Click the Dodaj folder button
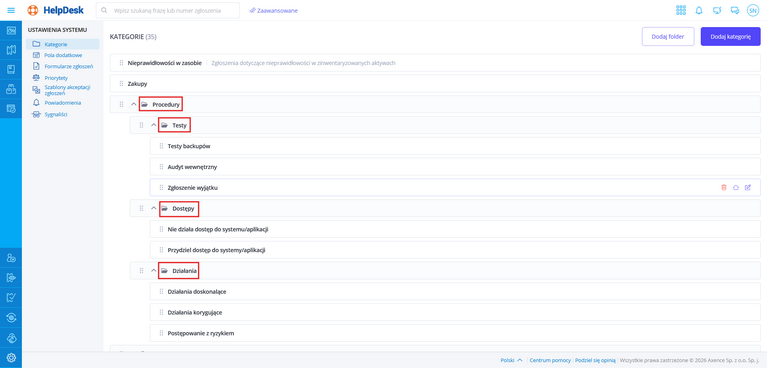Screen dimensions: 767x368 pyautogui.click(x=668, y=37)
